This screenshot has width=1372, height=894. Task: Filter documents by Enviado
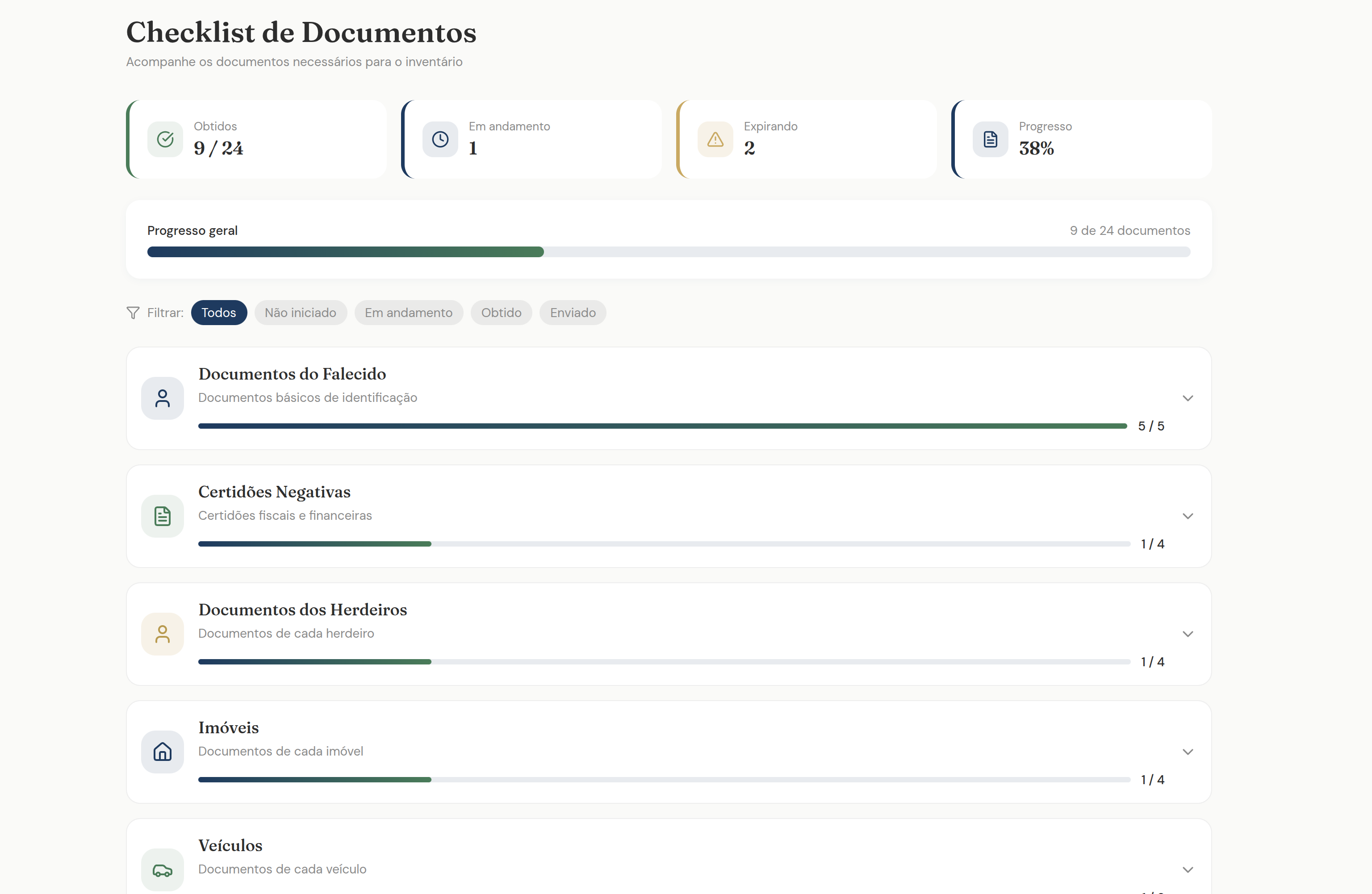(x=573, y=313)
